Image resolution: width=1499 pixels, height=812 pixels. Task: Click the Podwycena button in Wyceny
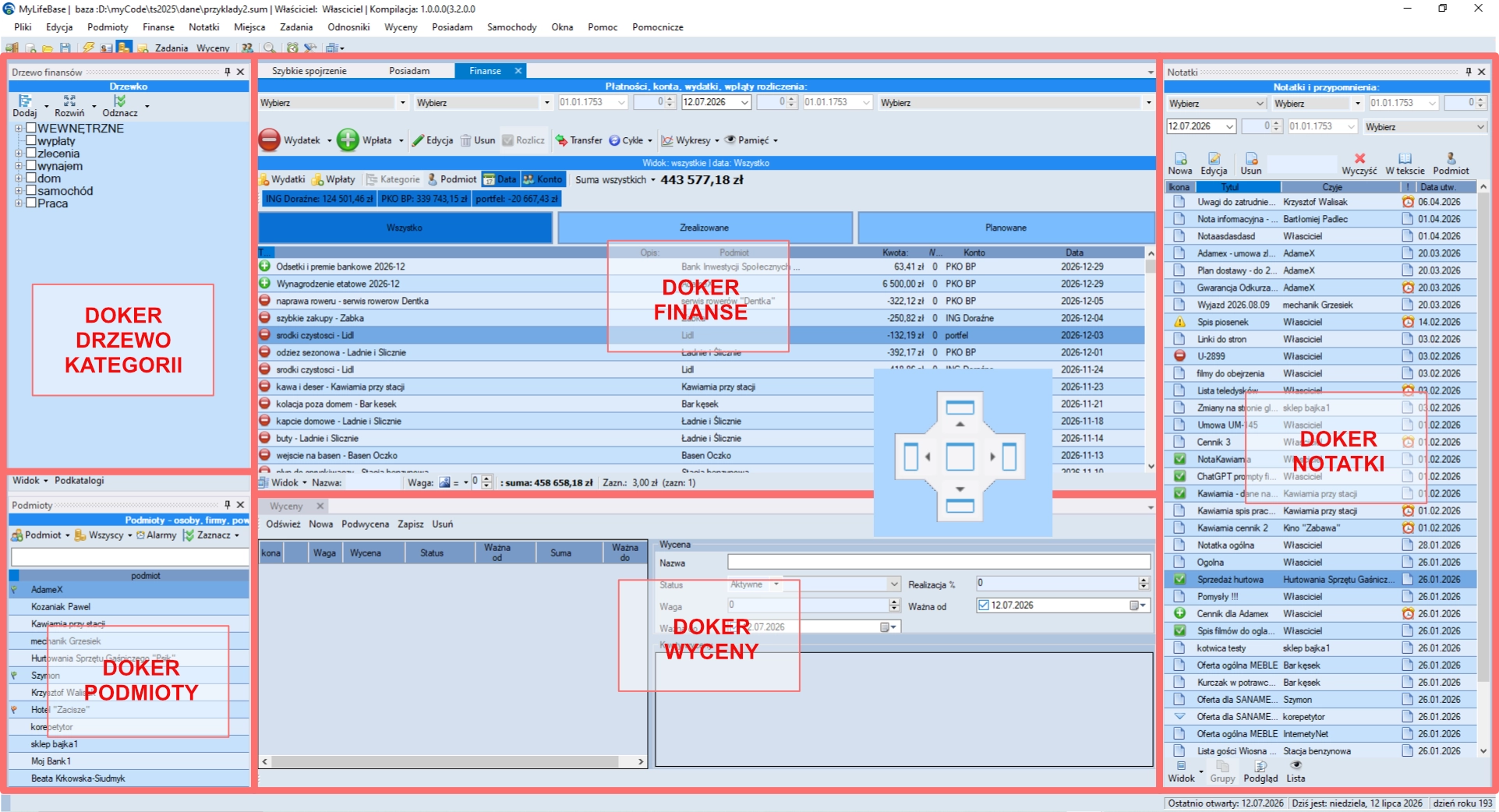365,524
